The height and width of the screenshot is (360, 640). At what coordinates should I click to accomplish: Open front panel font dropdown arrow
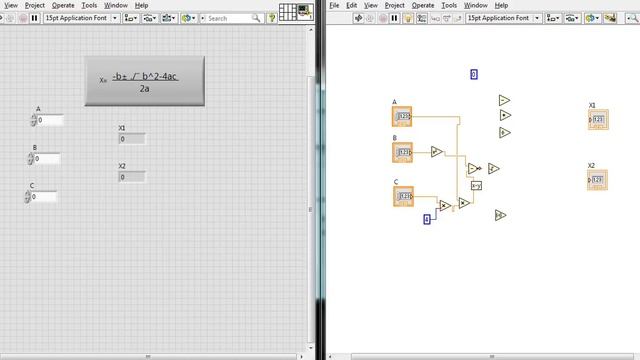pos(115,18)
